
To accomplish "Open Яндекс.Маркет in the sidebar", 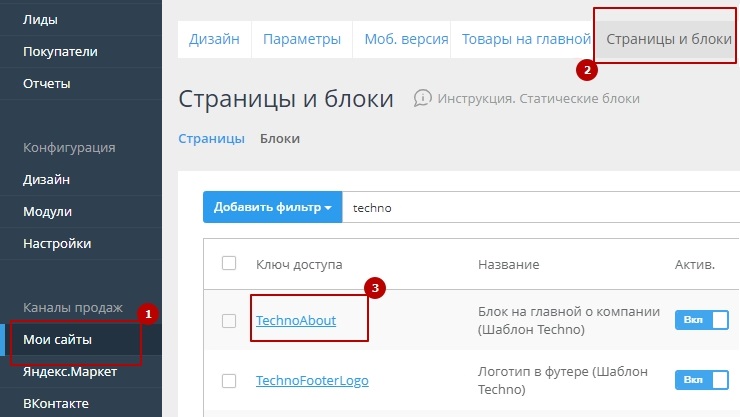I will point(69,372).
